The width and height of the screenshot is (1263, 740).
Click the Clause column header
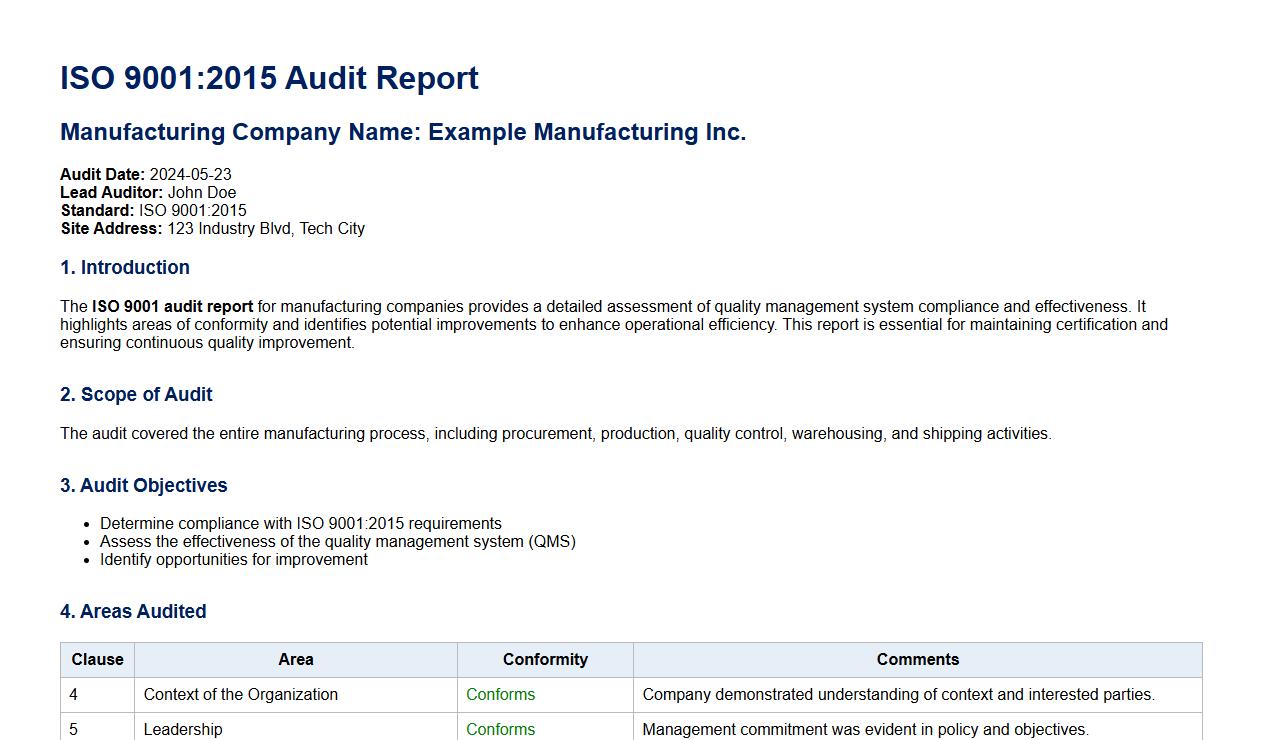tap(97, 660)
